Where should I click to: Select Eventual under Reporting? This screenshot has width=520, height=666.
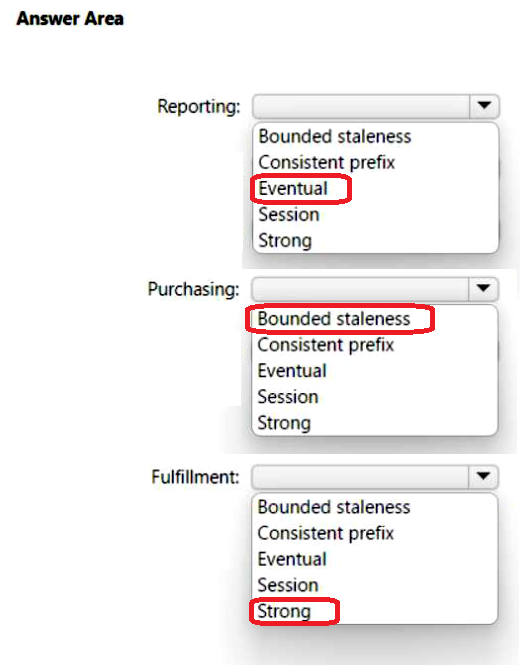[x=293, y=189]
